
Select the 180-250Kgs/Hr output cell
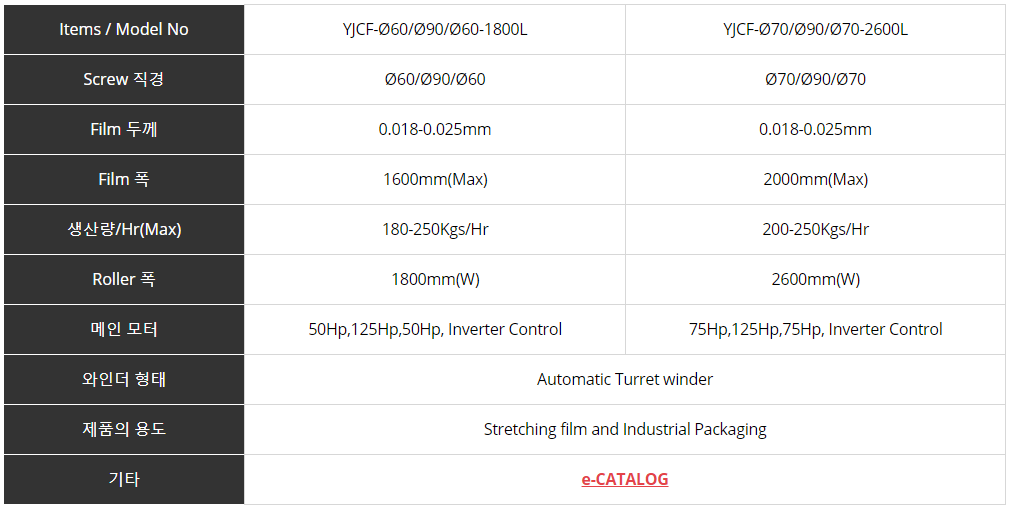pos(435,229)
